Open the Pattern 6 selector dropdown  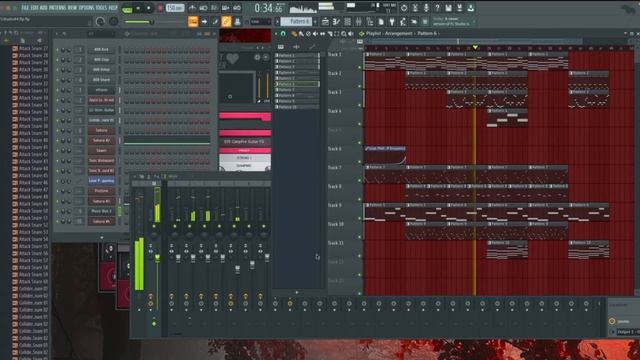pos(297,22)
